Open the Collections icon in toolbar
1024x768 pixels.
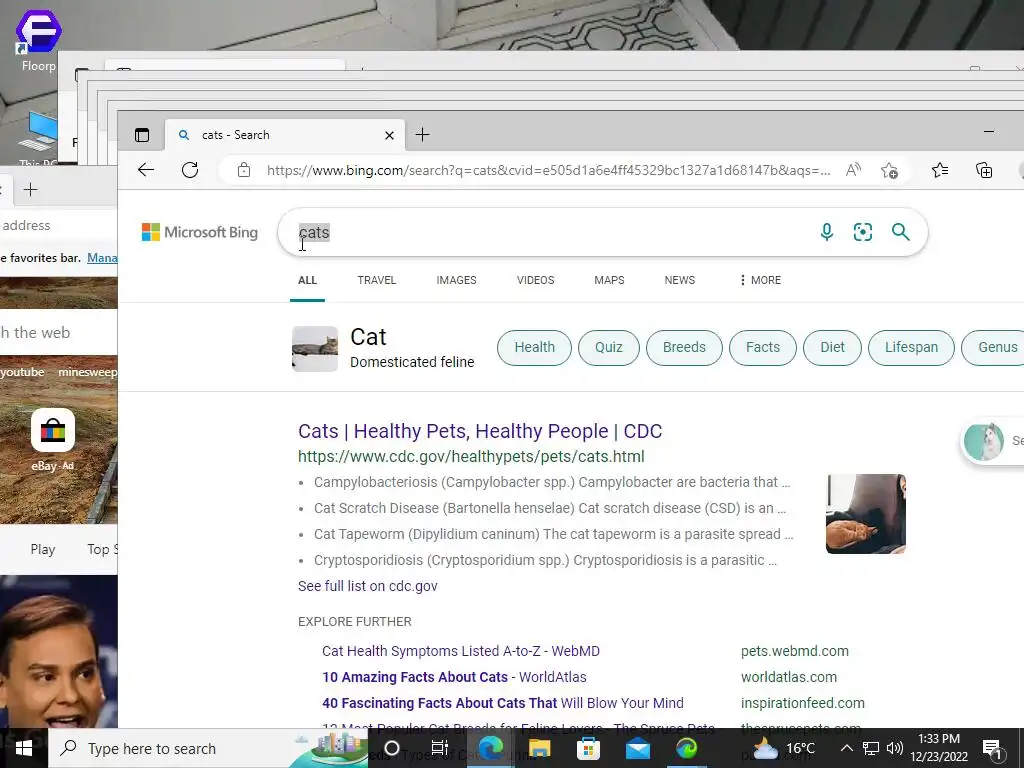984,170
